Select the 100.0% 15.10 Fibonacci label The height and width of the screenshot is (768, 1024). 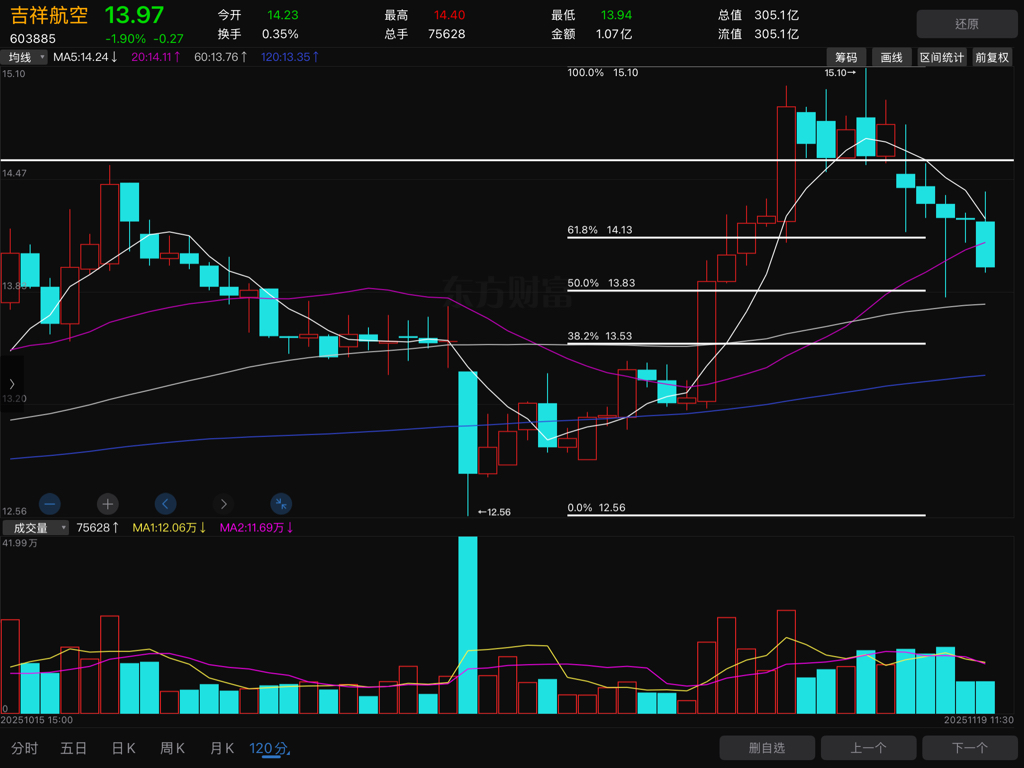pyautogui.click(x=602, y=72)
